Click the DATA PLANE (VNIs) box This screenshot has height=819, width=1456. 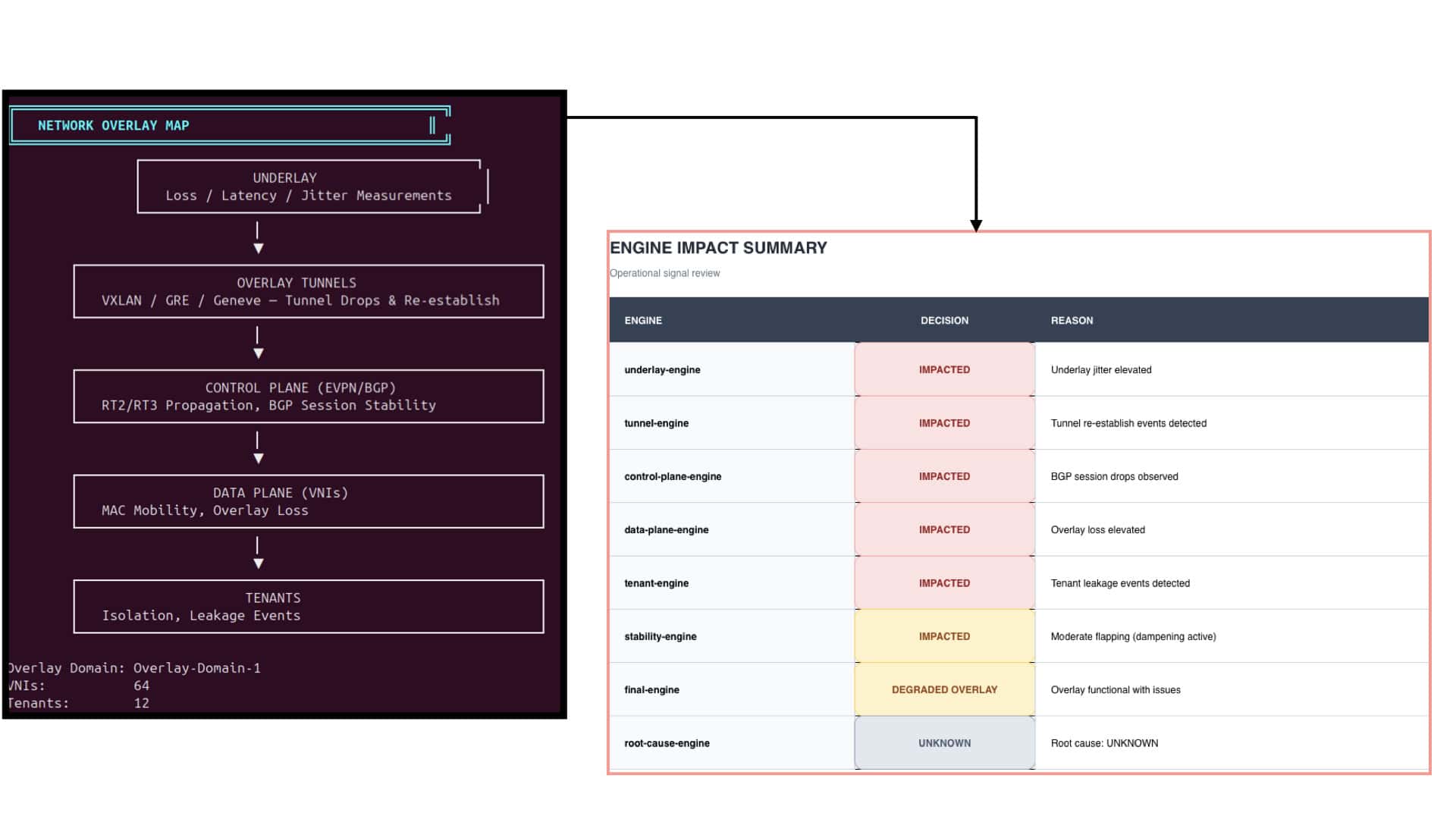[309, 501]
